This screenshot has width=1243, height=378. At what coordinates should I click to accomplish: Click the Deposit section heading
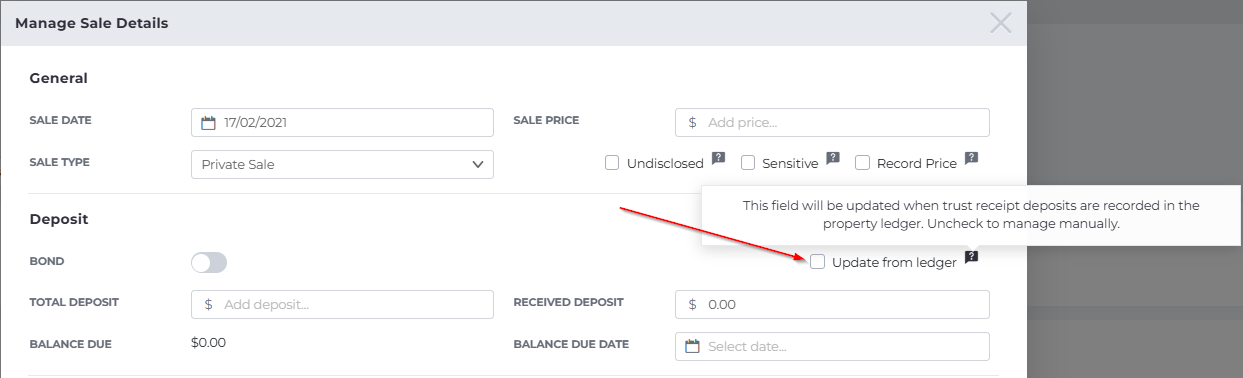click(59, 219)
